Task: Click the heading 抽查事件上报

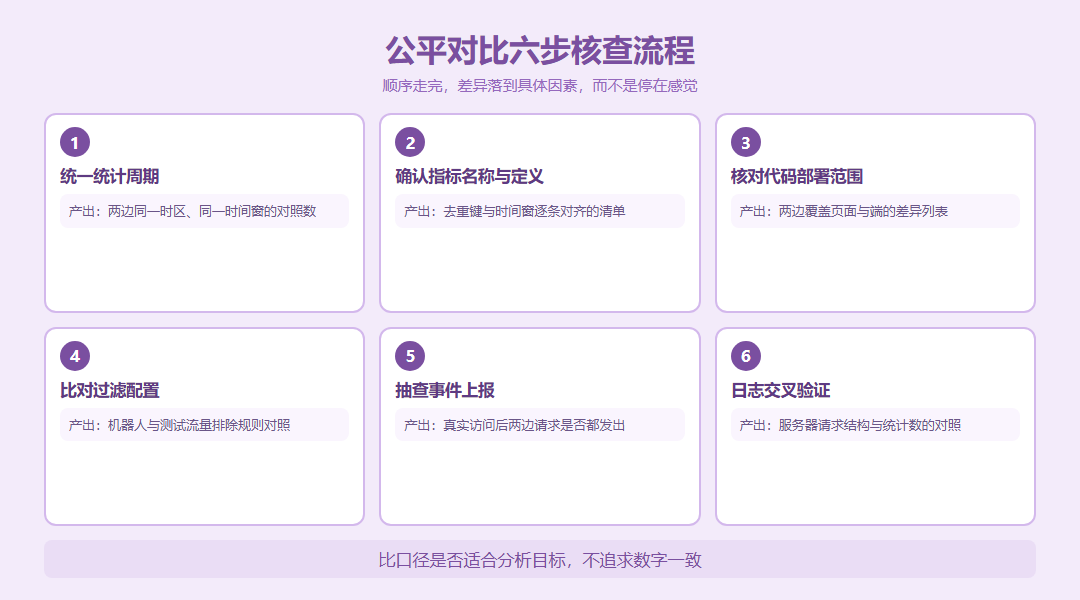Action: (445, 391)
